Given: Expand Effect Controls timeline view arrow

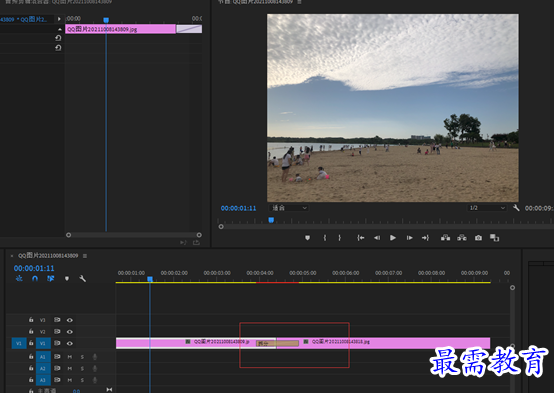Looking at the screenshot, I should [x=59, y=19].
